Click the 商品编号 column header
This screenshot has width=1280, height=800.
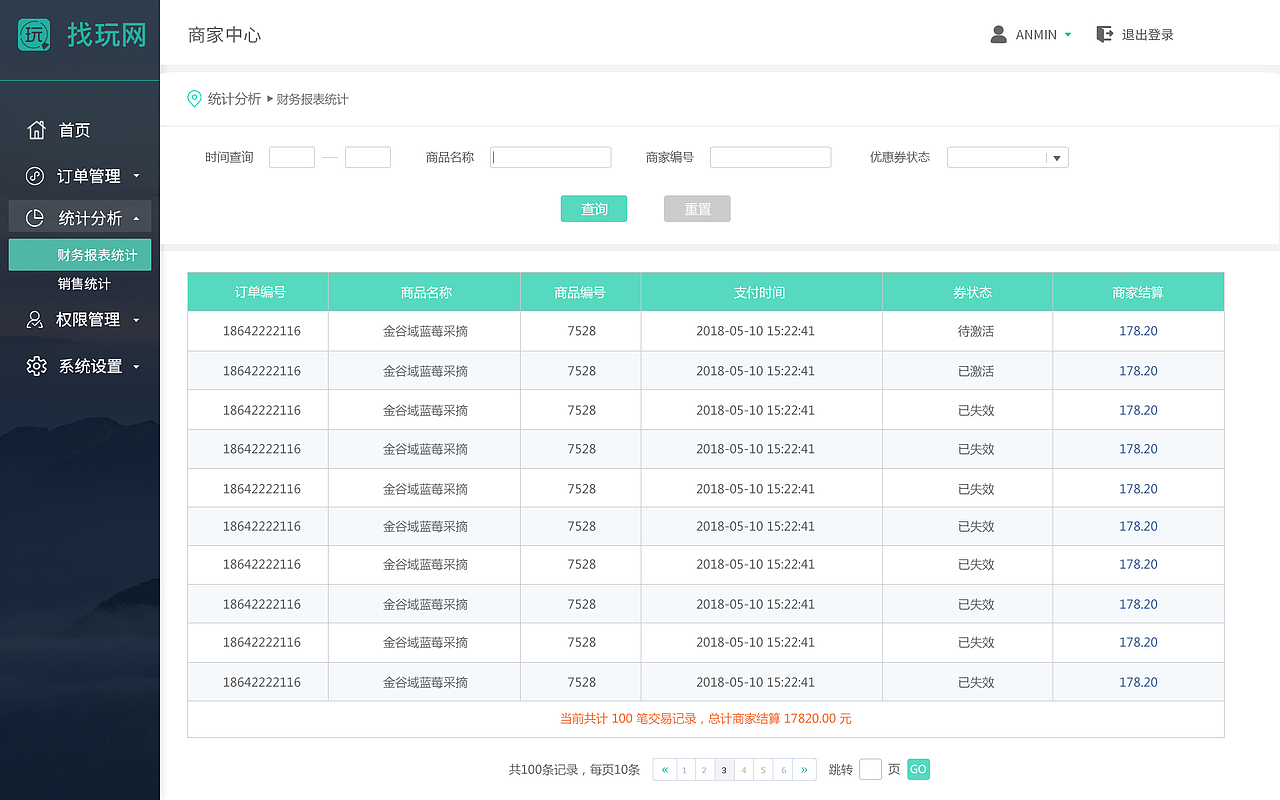pos(581,292)
